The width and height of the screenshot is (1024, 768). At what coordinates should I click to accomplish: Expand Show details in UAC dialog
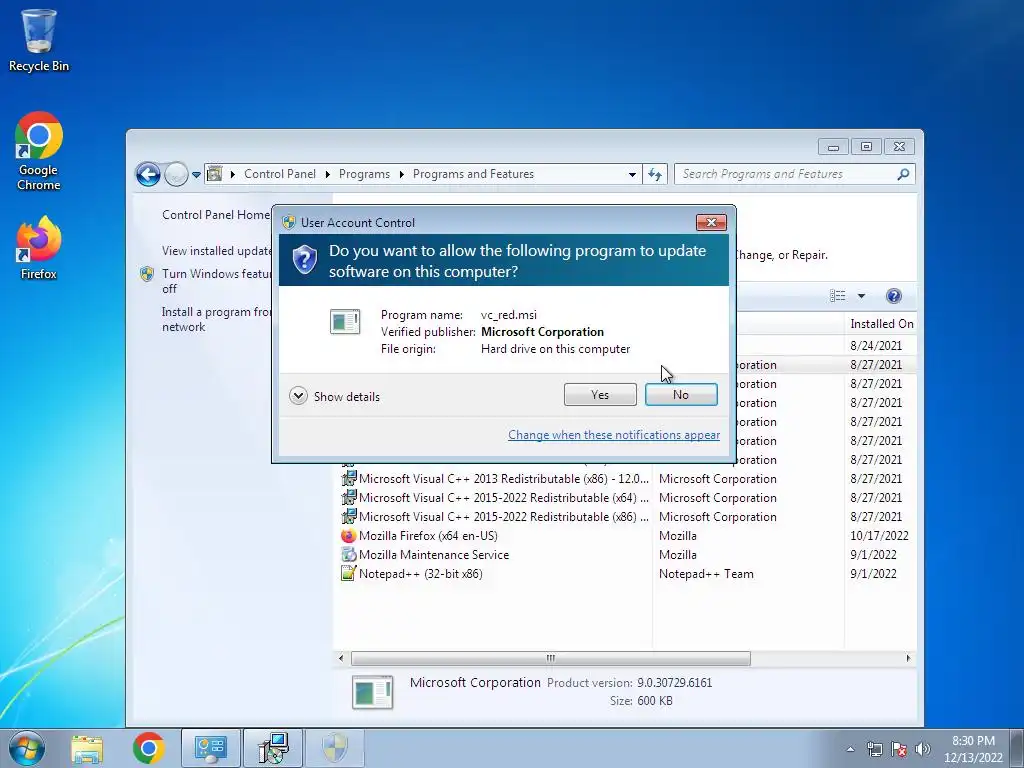click(334, 396)
